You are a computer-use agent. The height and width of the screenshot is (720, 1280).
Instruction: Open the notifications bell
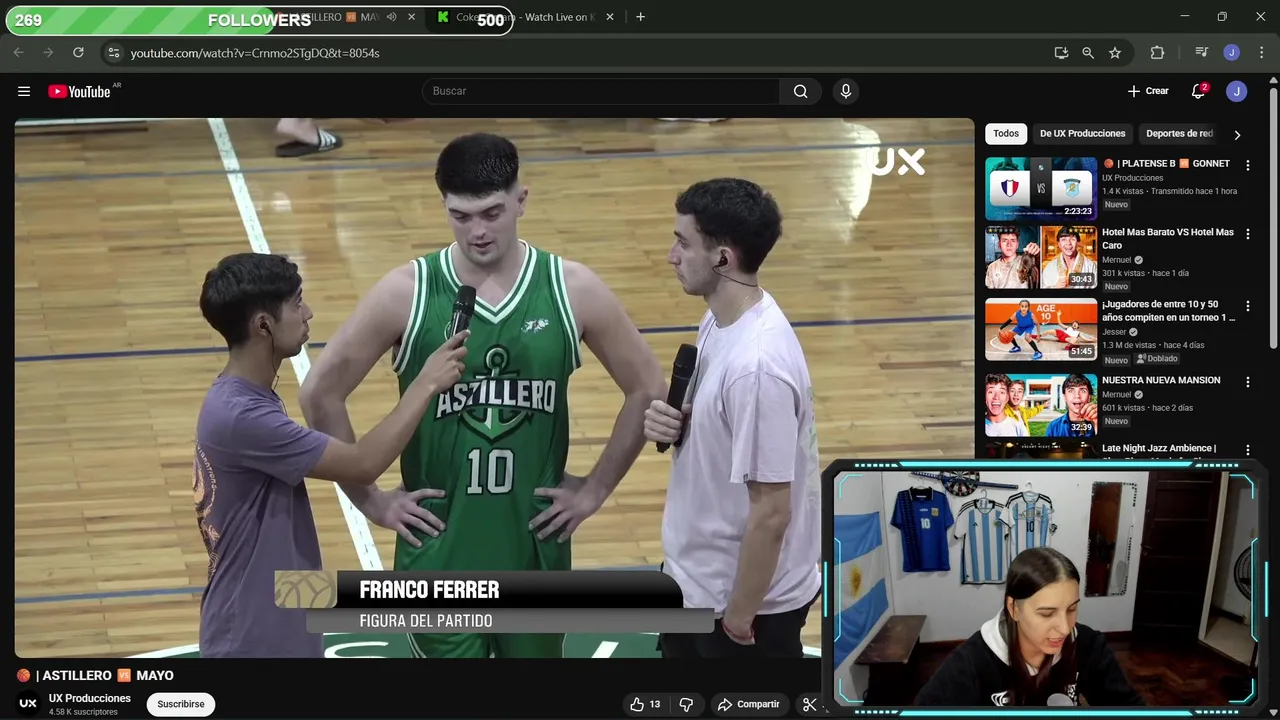click(1198, 91)
